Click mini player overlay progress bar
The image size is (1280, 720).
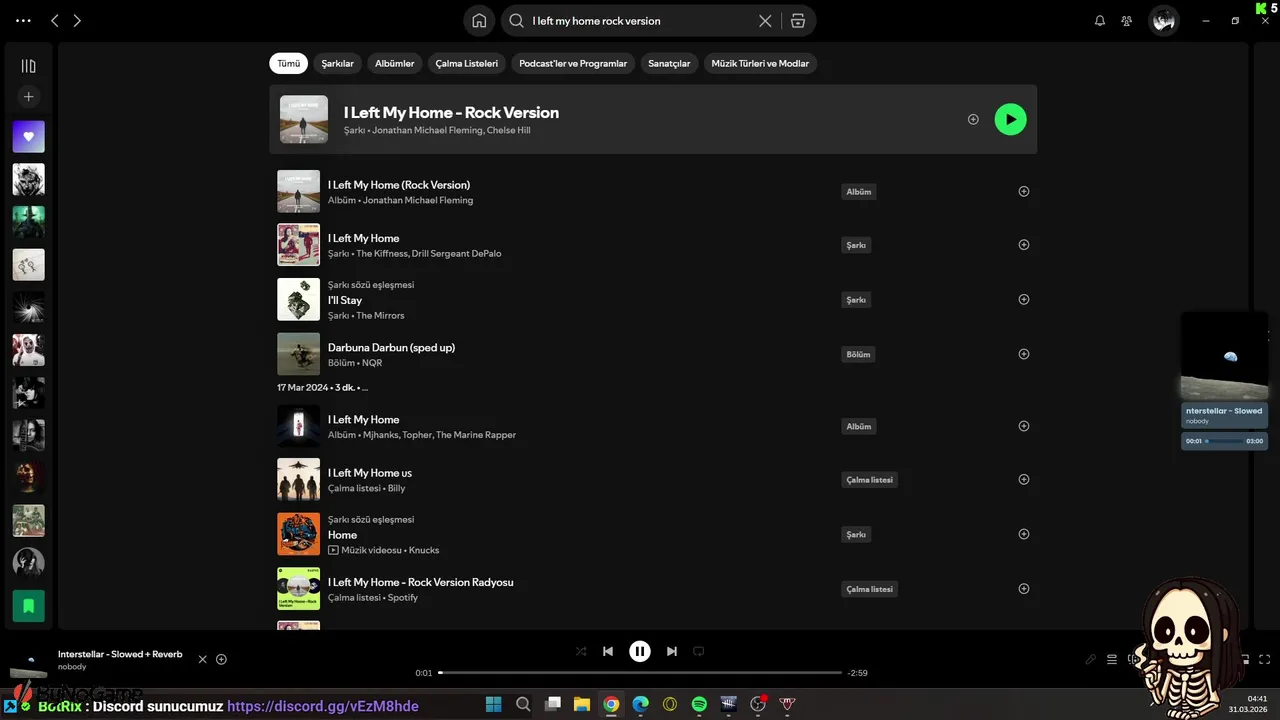coord(1225,441)
